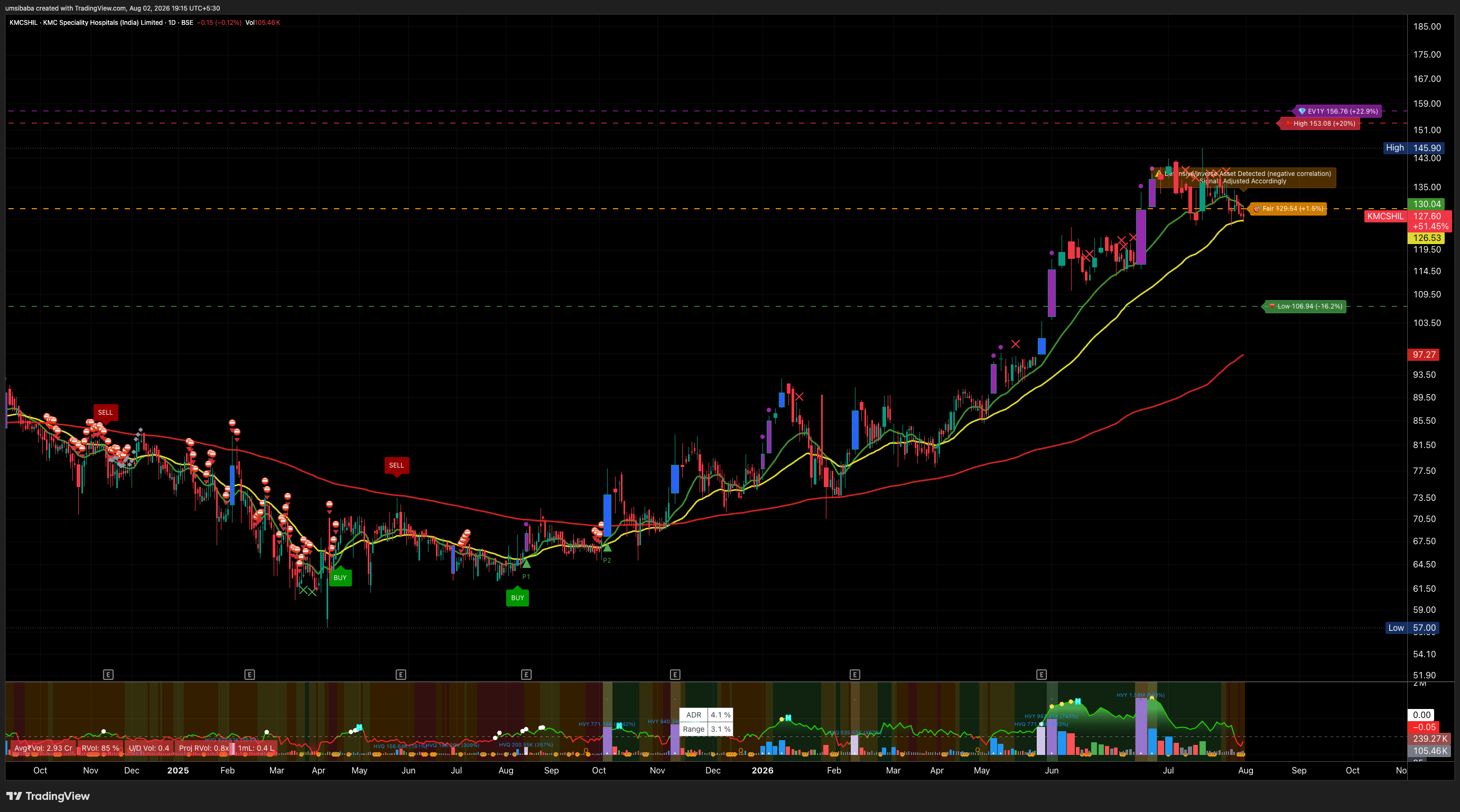Viewport: 1460px width, 812px height.
Task: Click the leftmost earnings E marker
Action: pos(108,674)
